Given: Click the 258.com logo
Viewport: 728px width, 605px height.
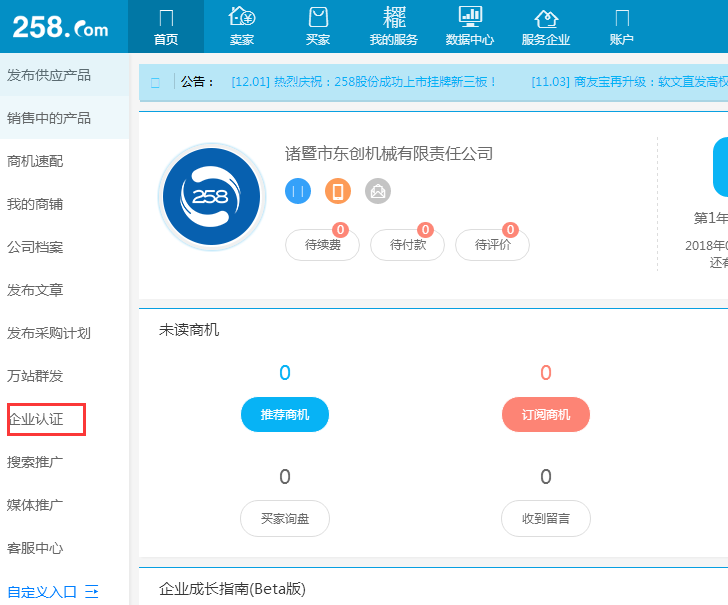Looking at the screenshot, I should point(60,27).
